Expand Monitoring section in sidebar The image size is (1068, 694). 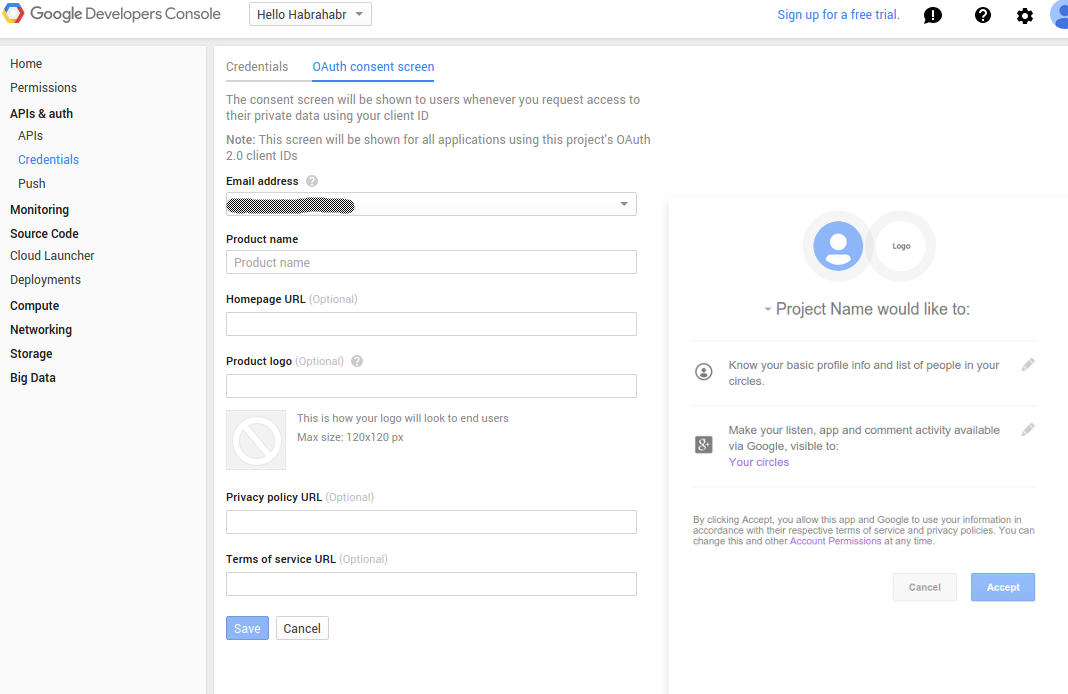40,210
